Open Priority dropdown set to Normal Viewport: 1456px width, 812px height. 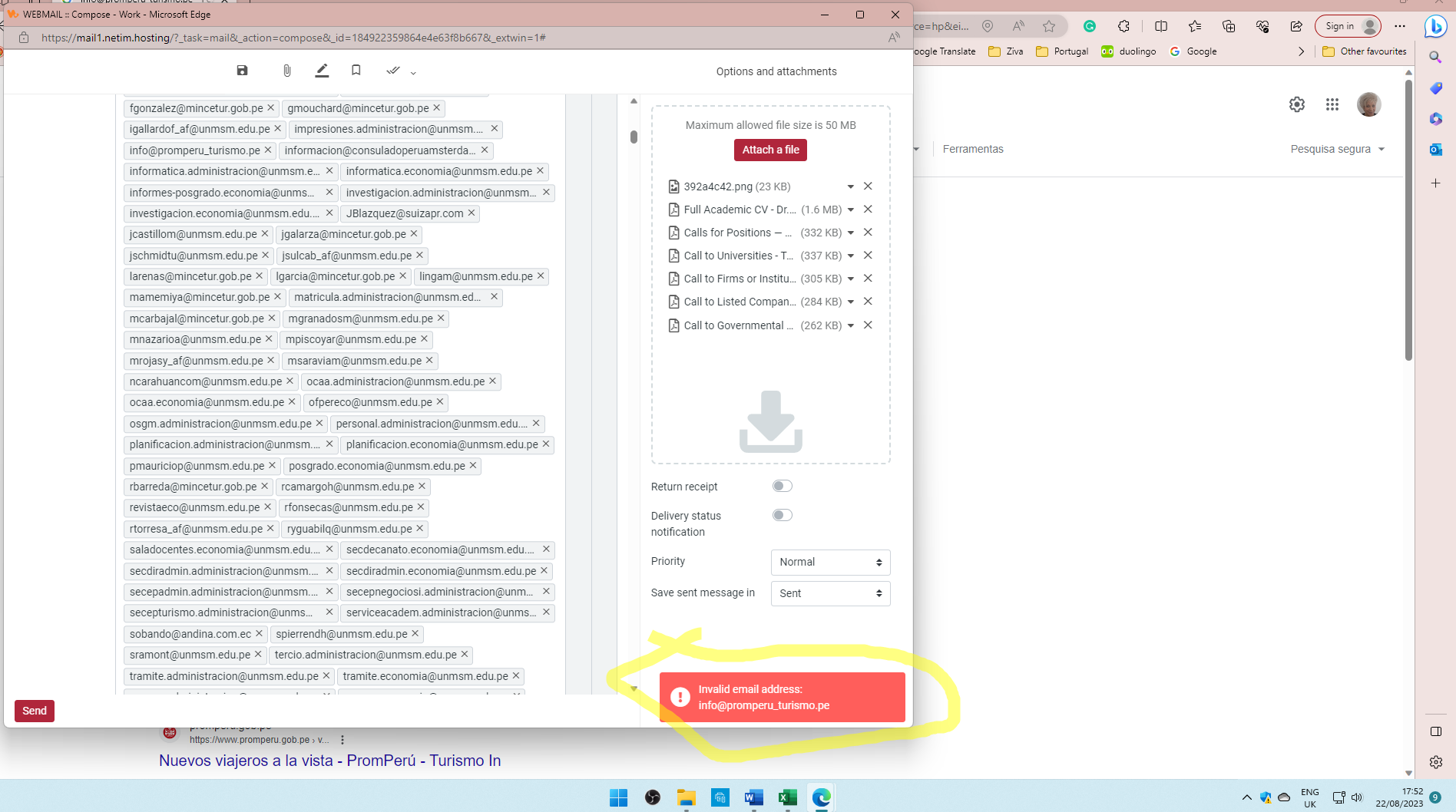coord(830,562)
